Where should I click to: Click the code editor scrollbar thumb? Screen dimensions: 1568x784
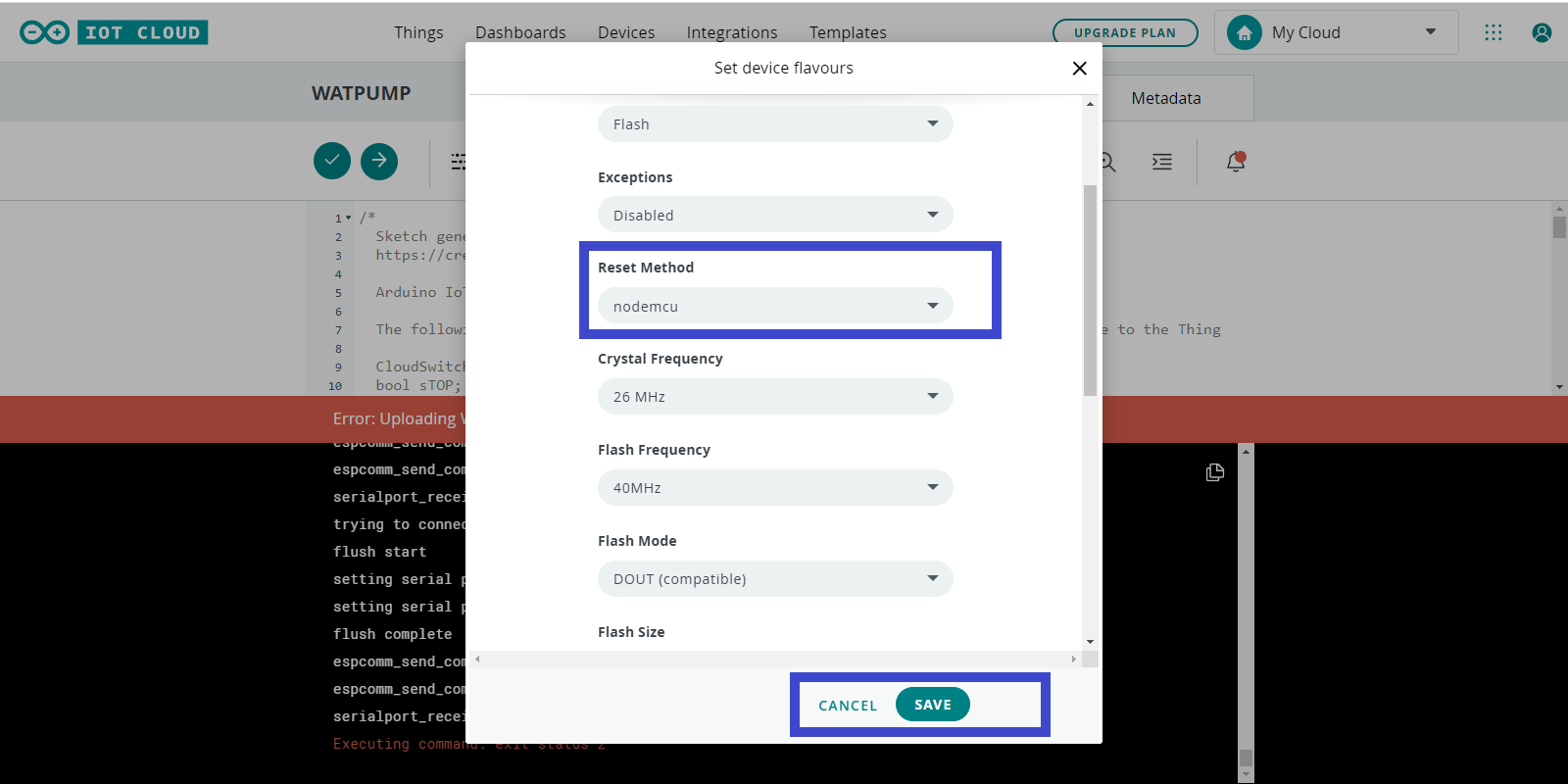point(1559,227)
